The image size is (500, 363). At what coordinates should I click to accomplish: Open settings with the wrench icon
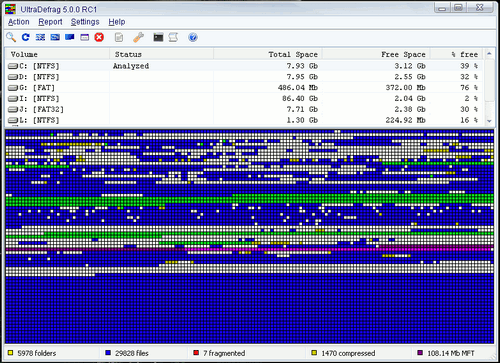point(138,37)
